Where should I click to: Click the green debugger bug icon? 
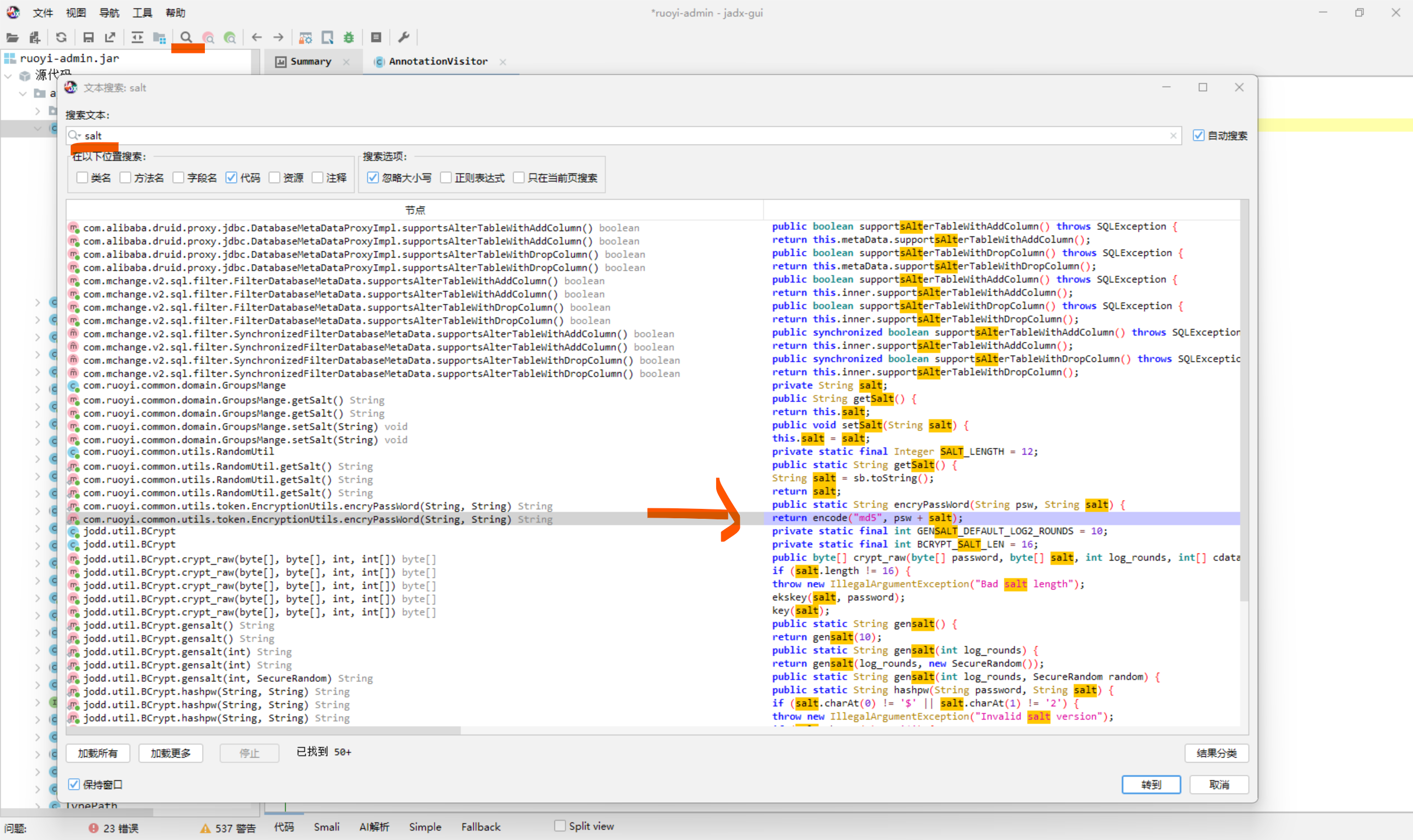349,38
